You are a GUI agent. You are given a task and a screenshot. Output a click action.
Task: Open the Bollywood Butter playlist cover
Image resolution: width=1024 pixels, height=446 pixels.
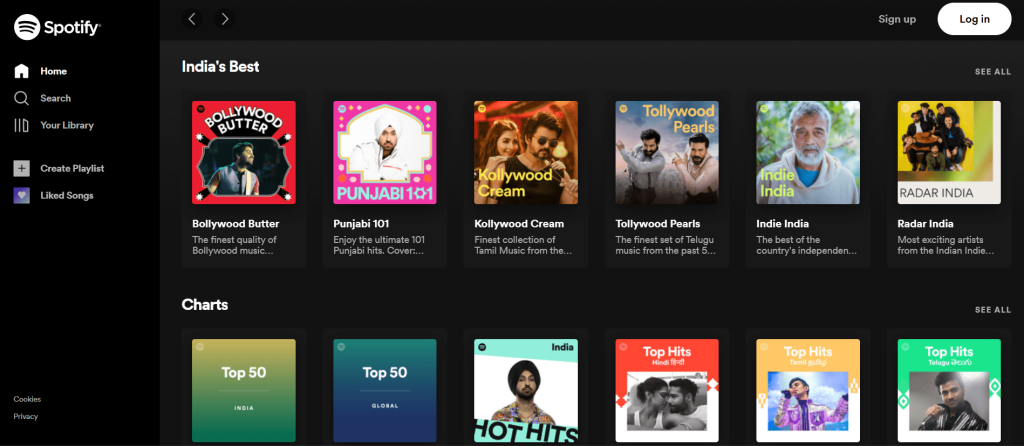point(244,152)
